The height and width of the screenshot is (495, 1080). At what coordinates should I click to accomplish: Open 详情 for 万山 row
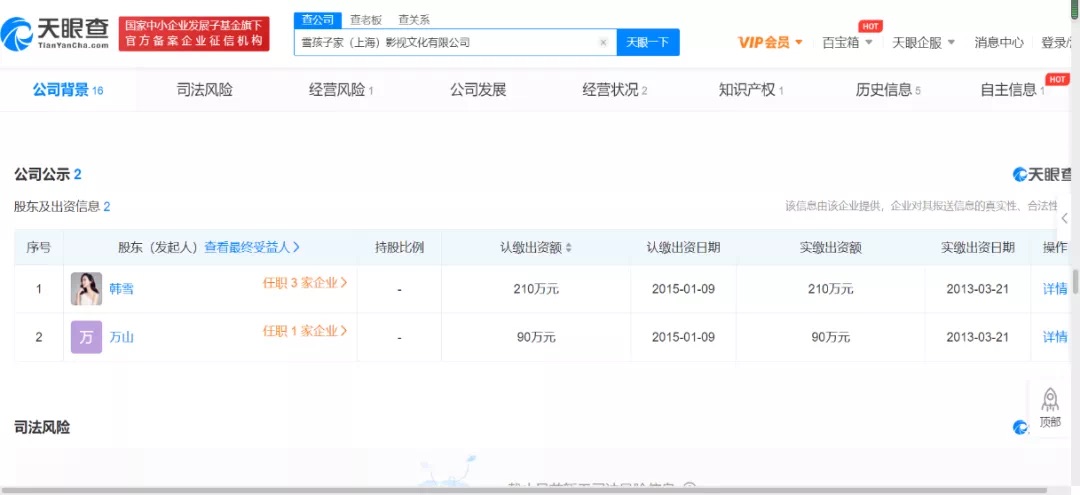click(x=1055, y=337)
